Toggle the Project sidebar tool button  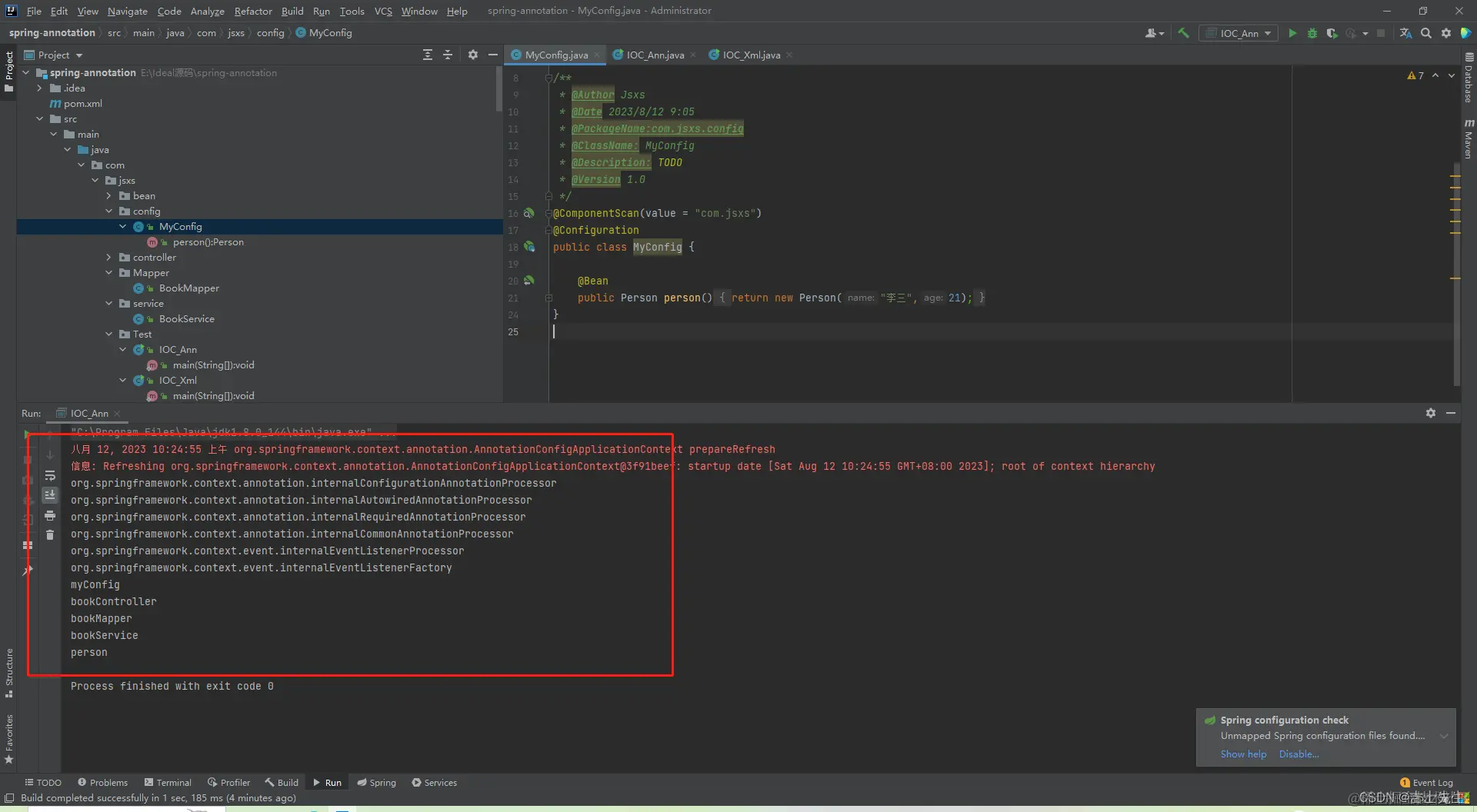click(9, 71)
